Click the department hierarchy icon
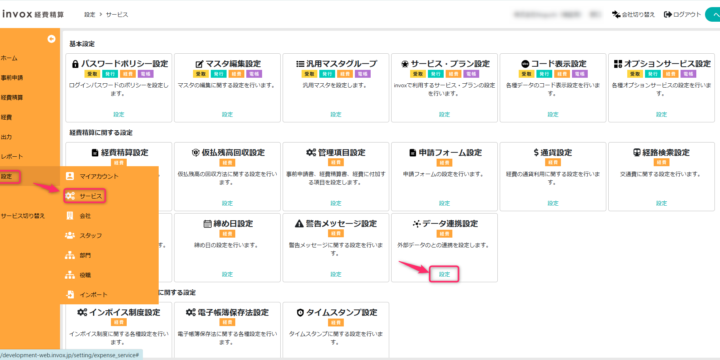 pyautogui.click(x=70, y=255)
